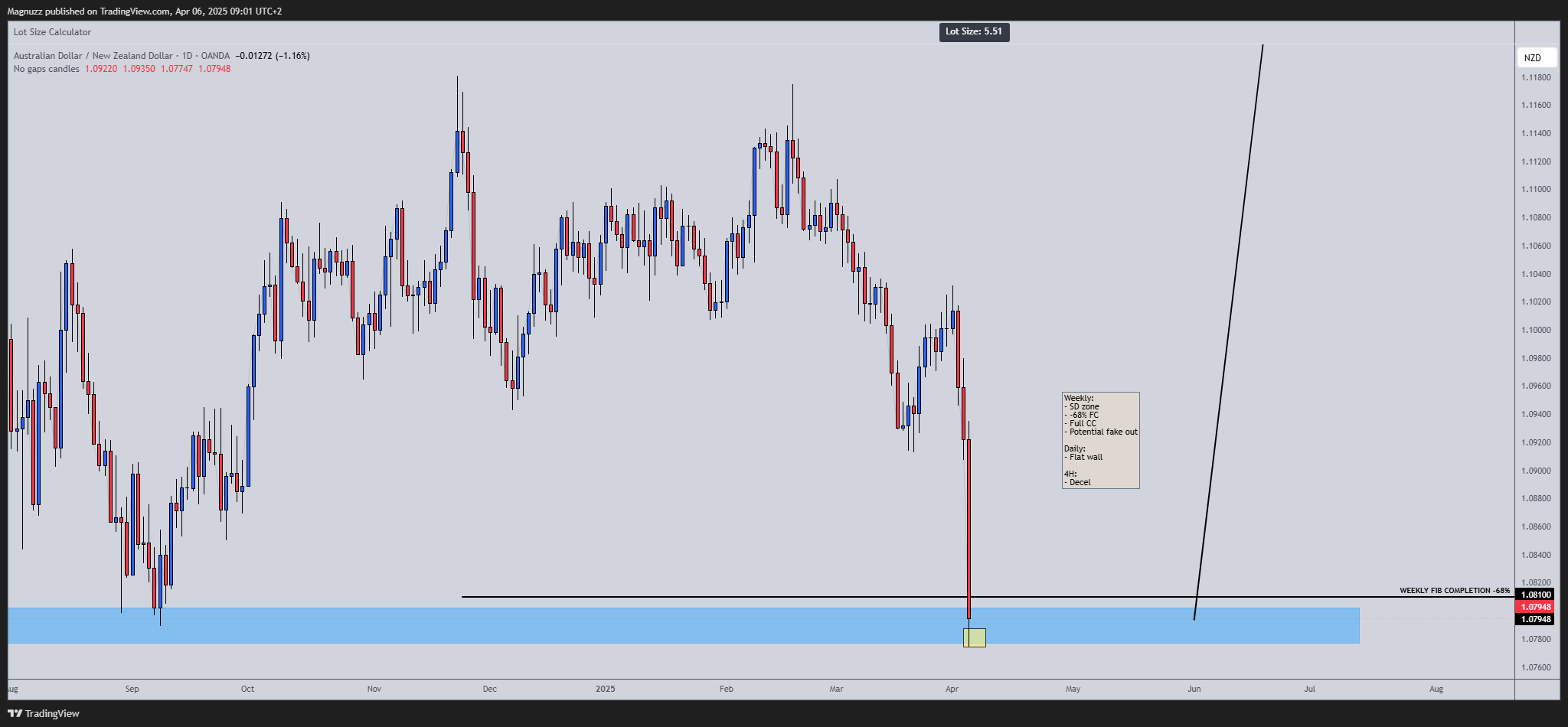This screenshot has width=1568, height=727.
Task: Click the May label on time axis
Action: pos(1073,689)
